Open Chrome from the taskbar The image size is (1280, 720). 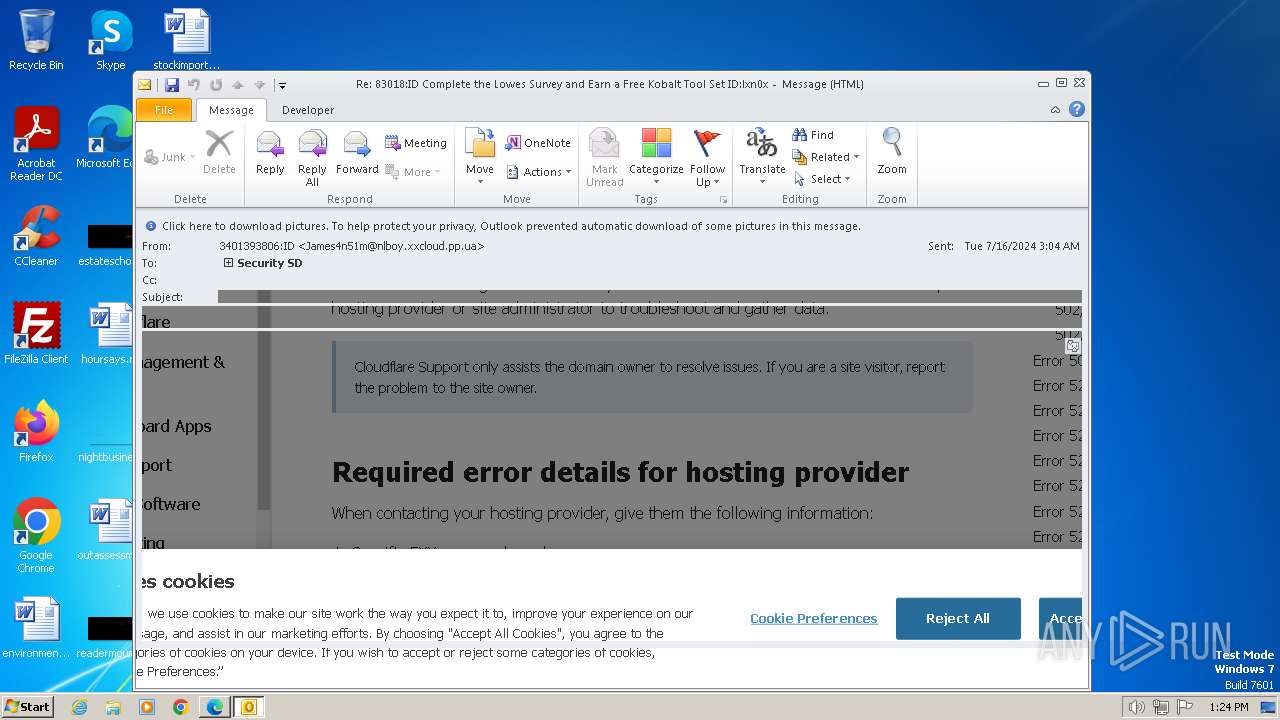(x=180, y=707)
